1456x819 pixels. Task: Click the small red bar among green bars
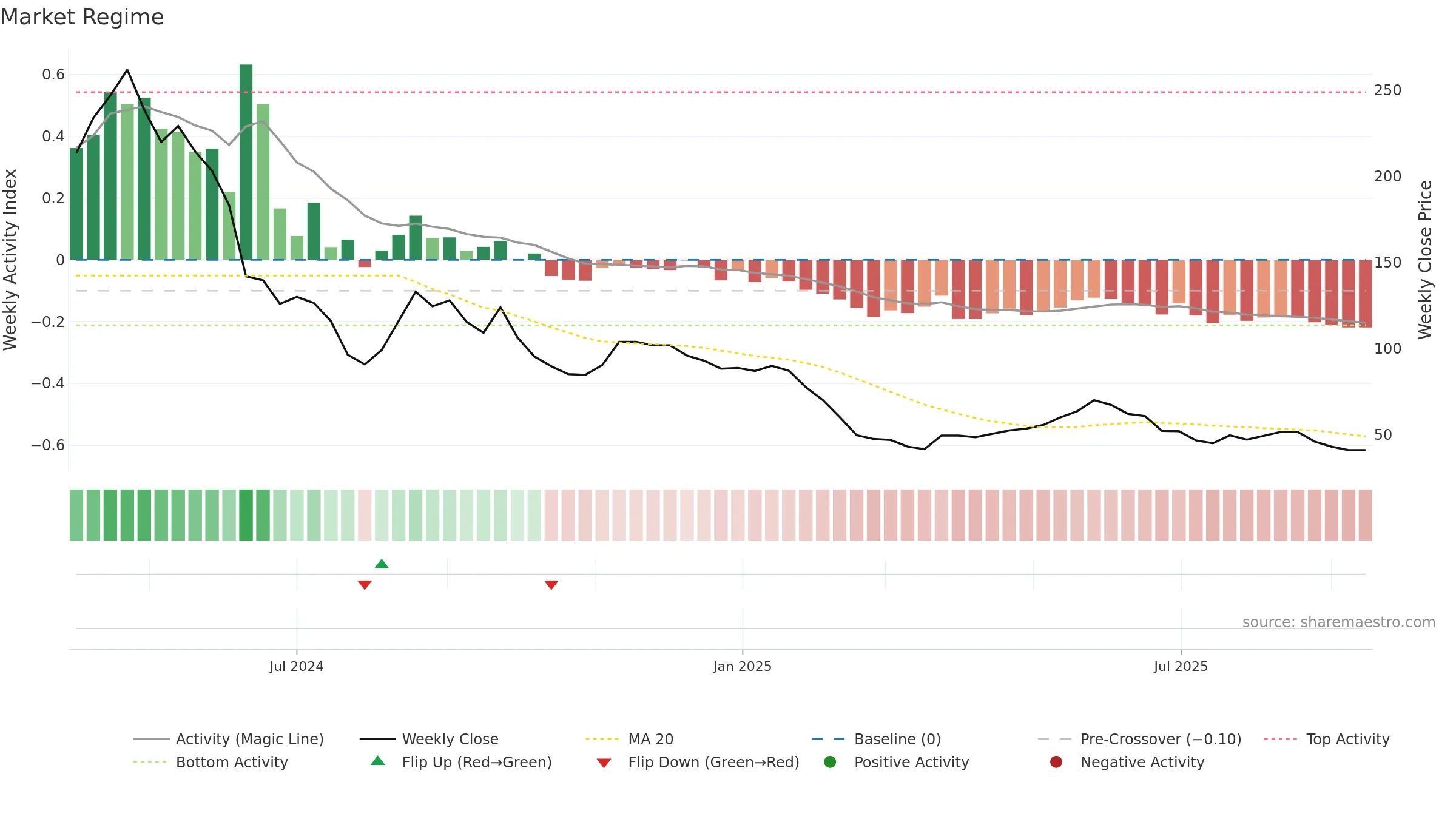pos(365,263)
